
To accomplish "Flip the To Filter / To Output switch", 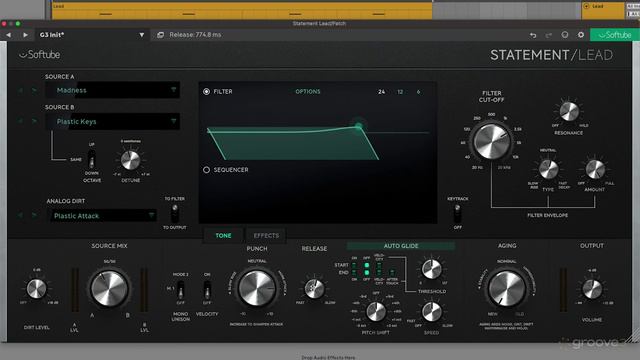I will click(175, 212).
